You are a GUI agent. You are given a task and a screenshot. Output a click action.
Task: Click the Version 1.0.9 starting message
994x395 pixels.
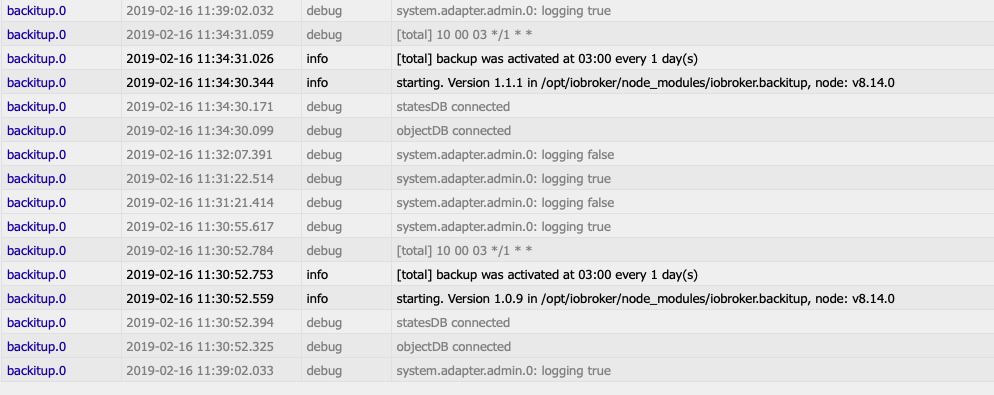[645, 299]
